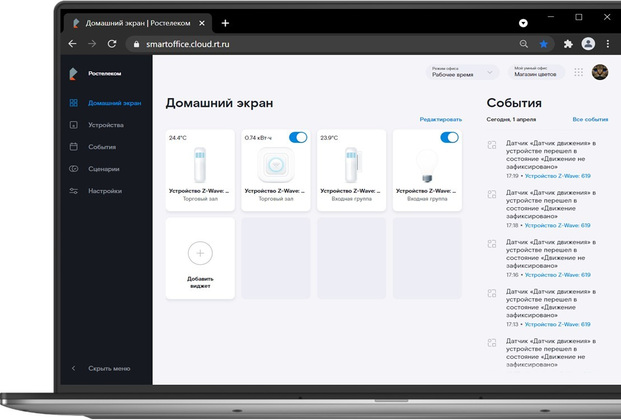Toggle the 0.74 кВт·ч socket device switch
Image resolution: width=621 pixels, height=420 pixels.
[297, 137]
